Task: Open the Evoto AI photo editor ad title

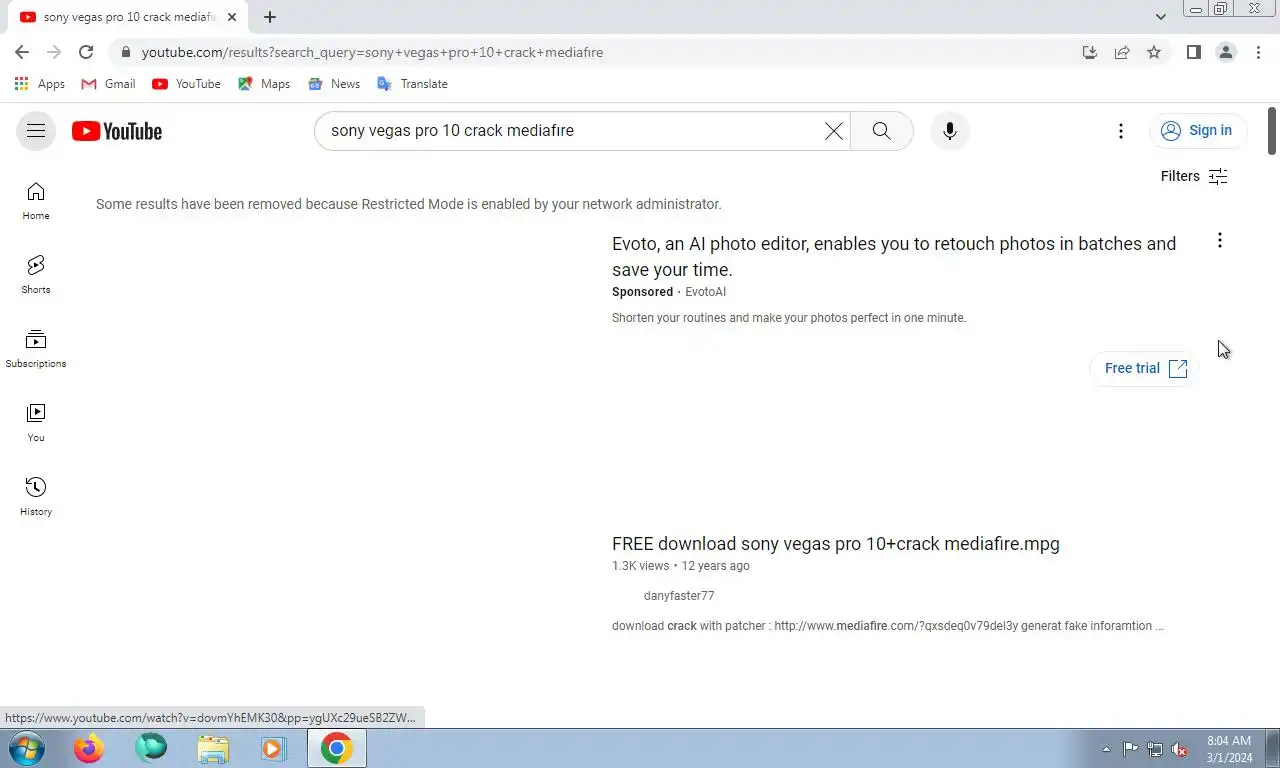Action: (894, 256)
